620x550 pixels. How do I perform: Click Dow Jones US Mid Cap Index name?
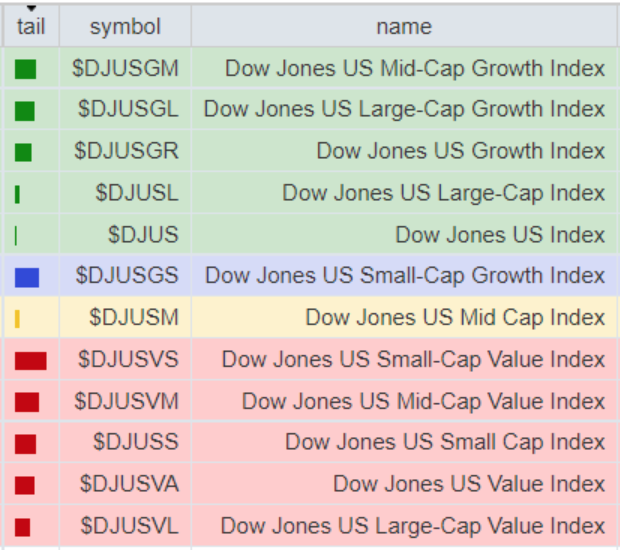pyautogui.click(x=454, y=318)
